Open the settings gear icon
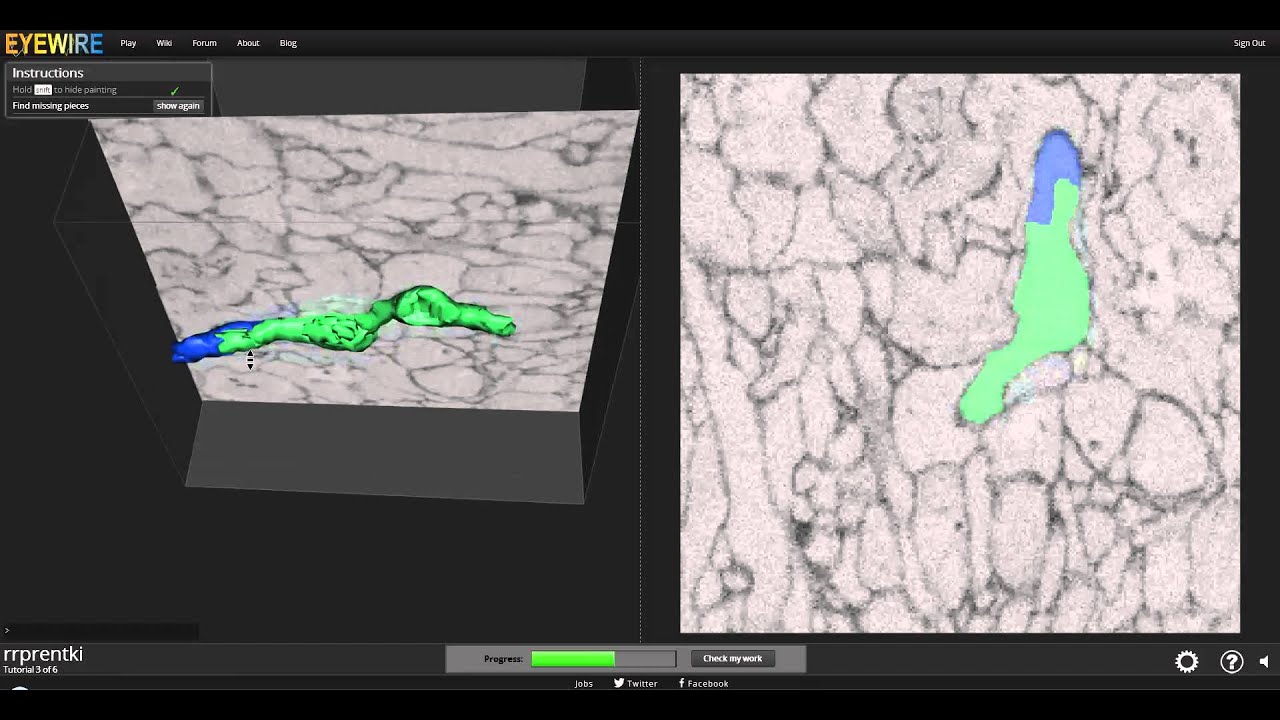 (x=1187, y=662)
